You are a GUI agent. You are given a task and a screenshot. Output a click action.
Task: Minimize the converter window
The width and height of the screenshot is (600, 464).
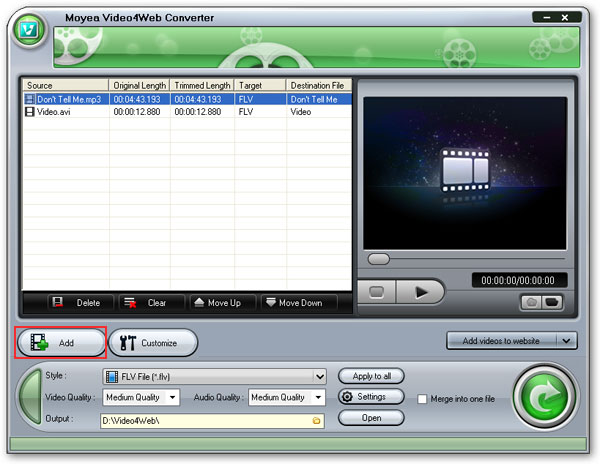pyautogui.click(x=547, y=17)
